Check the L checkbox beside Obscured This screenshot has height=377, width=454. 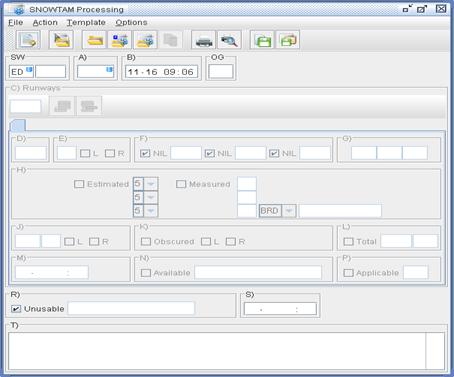(x=206, y=241)
